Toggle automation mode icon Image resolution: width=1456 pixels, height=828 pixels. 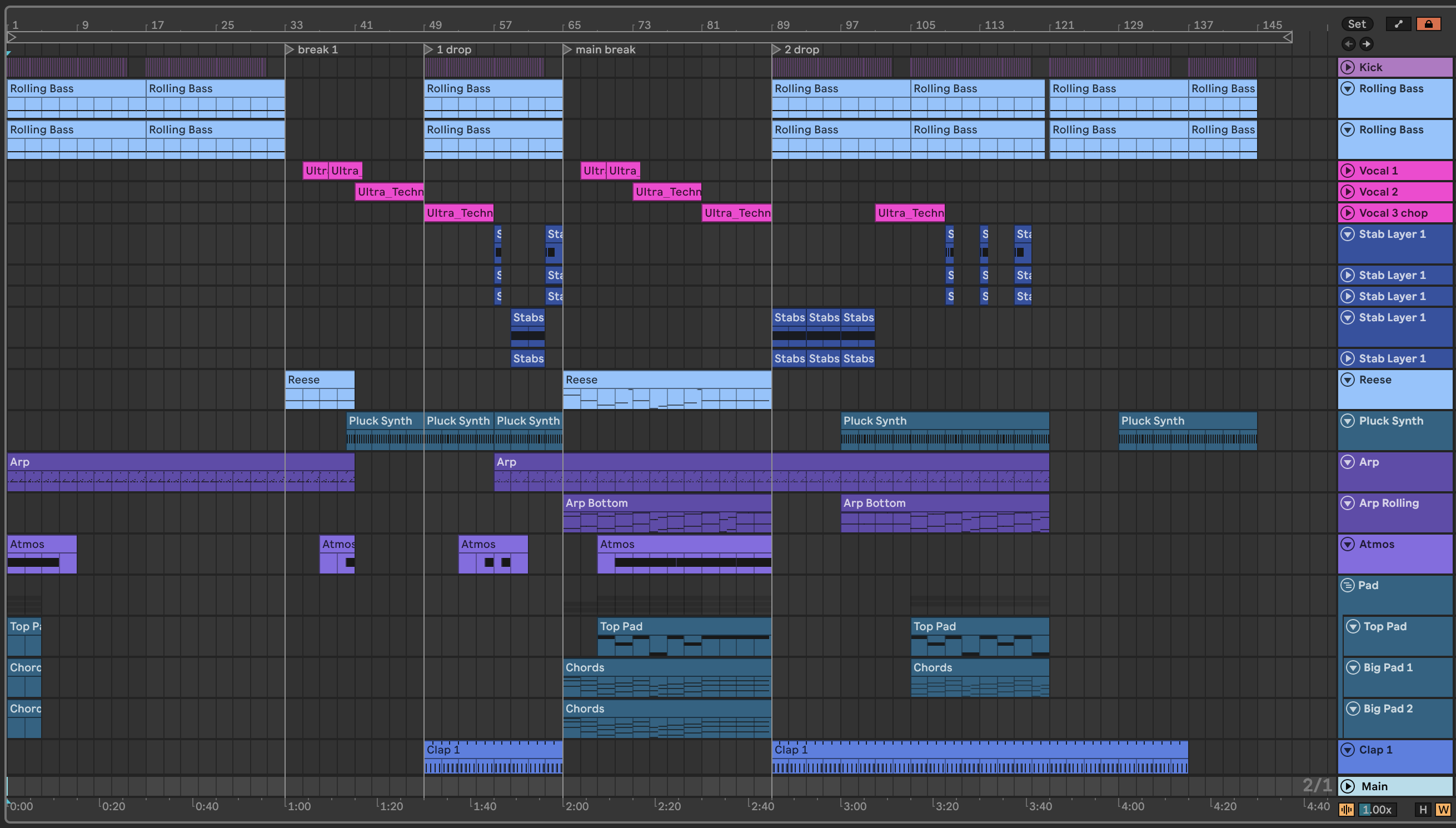1398,24
